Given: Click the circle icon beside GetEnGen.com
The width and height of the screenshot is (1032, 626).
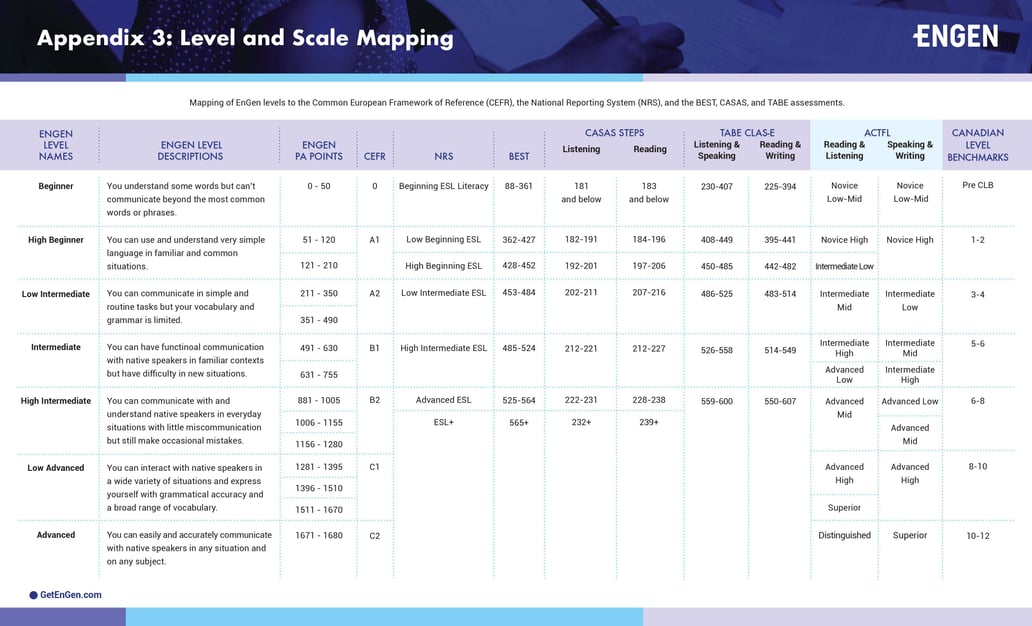Looking at the screenshot, I should [31, 594].
